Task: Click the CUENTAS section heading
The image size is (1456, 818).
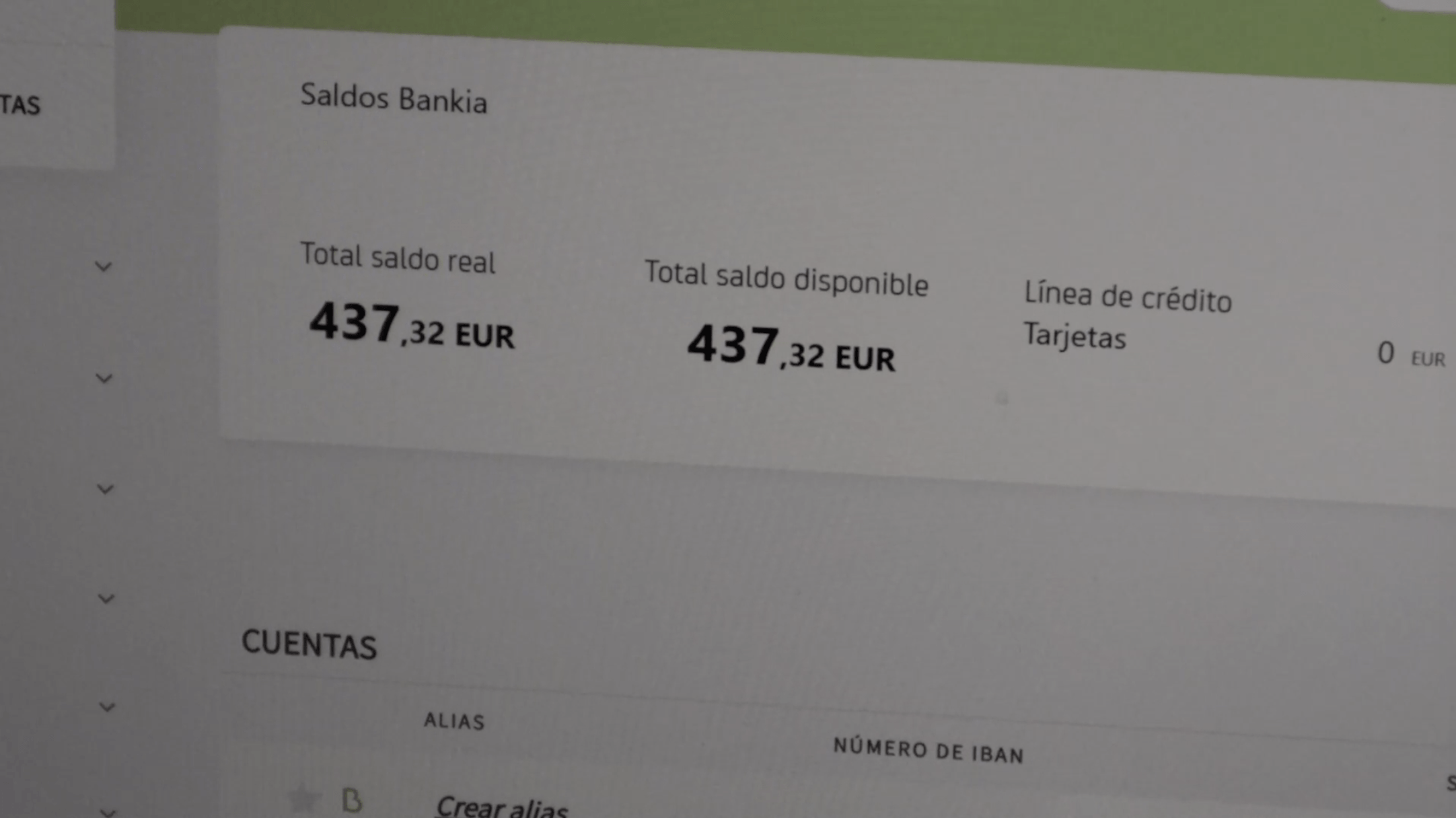Action: [309, 644]
